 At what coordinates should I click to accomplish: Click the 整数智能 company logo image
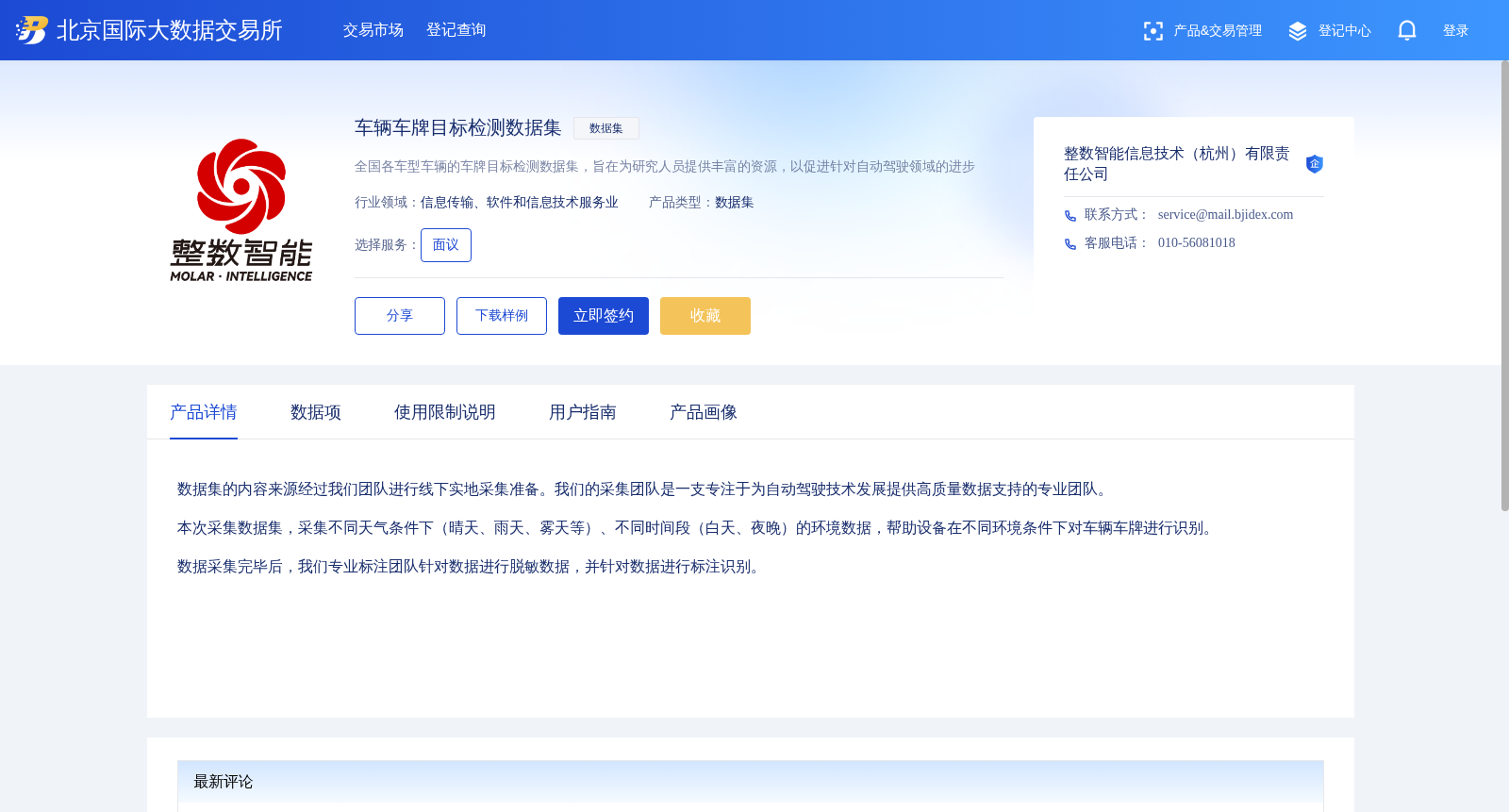coord(241,210)
